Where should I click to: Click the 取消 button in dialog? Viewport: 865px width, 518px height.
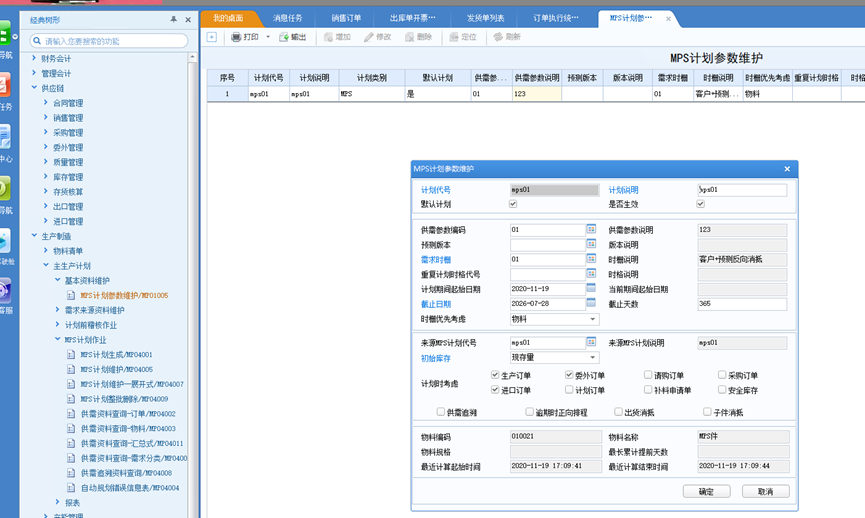coord(765,491)
